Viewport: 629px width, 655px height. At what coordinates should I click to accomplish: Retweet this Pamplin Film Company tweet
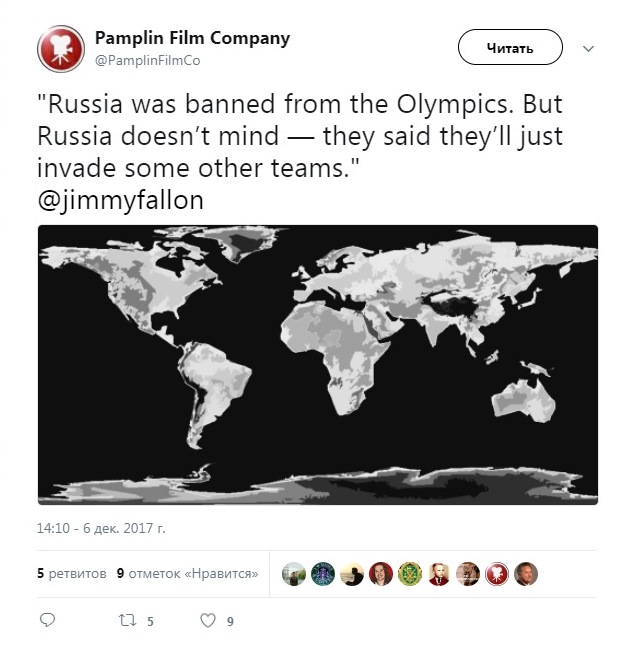(x=126, y=621)
